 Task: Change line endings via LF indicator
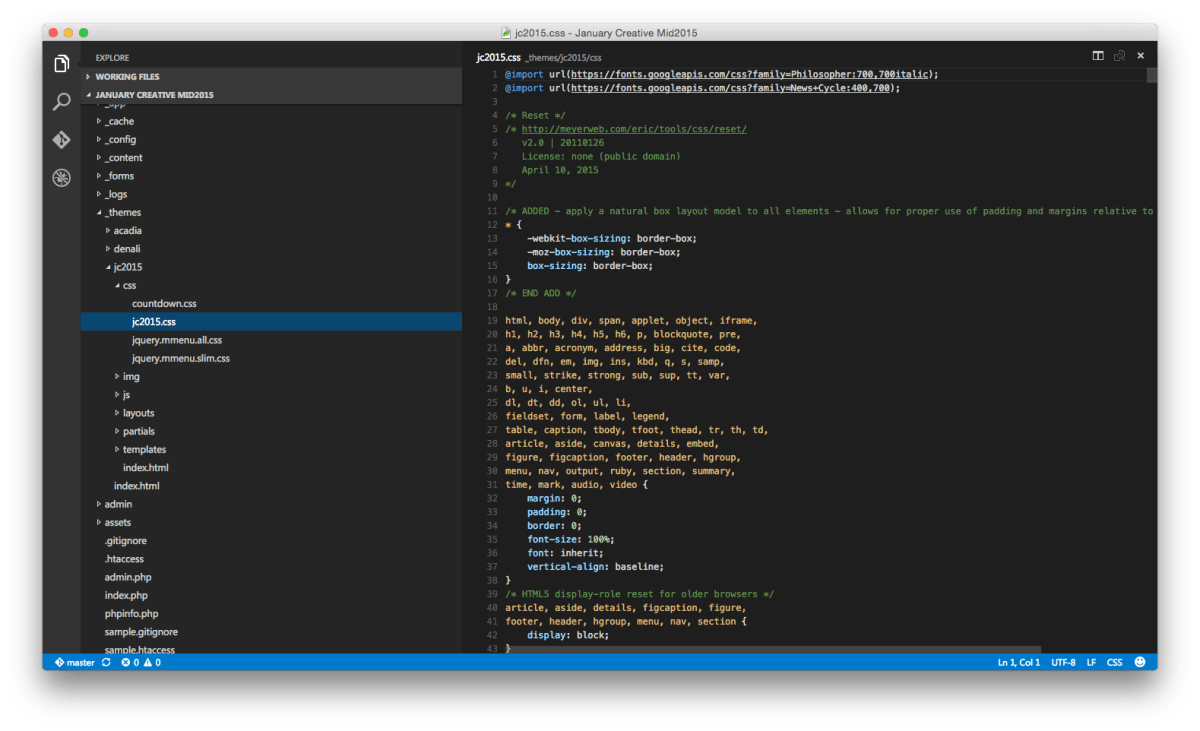click(1091, 662)
